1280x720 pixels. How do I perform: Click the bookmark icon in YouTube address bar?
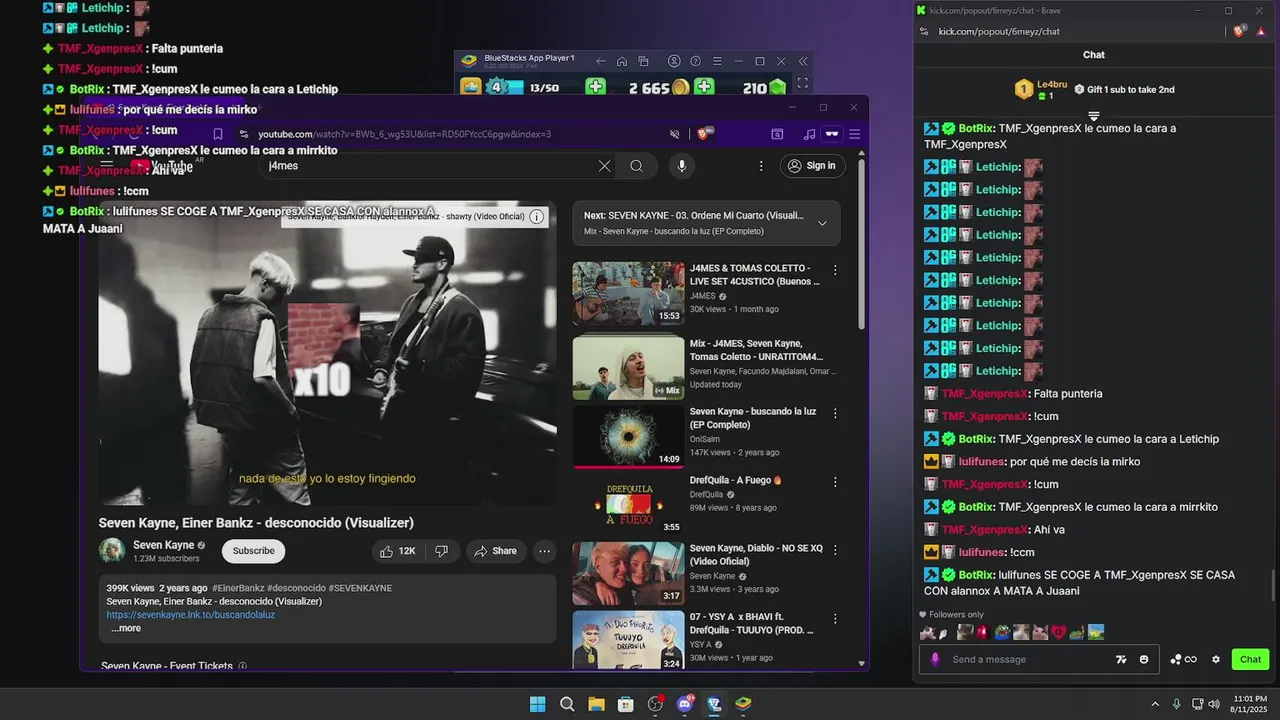218,134
